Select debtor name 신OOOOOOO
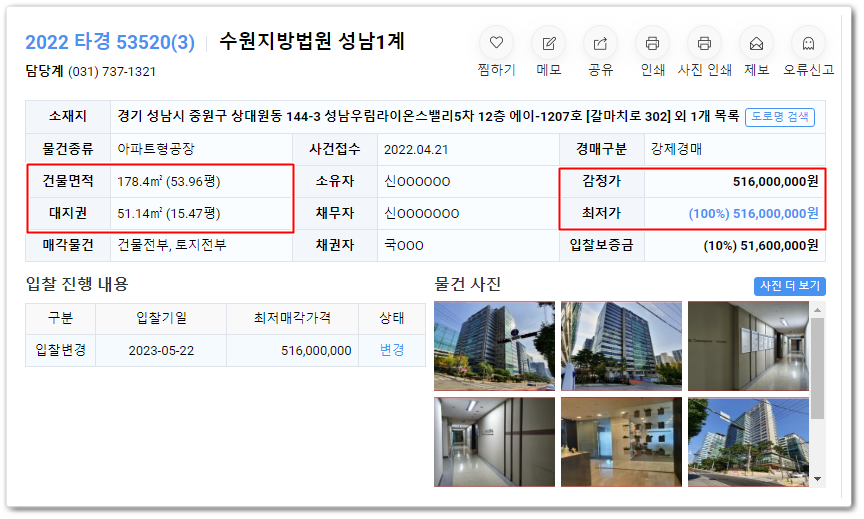The height and width of the screenshot is (519, 864). pyautogui.click(x=422, y=213)
